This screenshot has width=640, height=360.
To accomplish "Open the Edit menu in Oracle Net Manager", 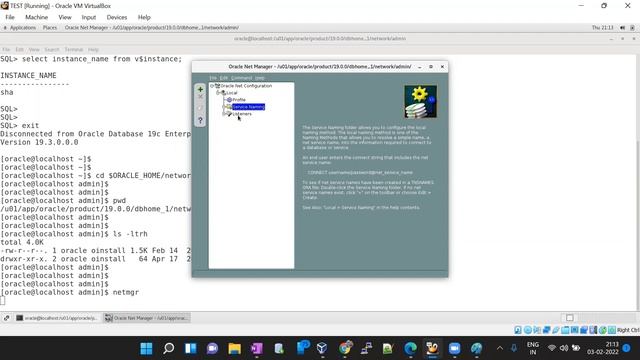I will coord(224,78).
